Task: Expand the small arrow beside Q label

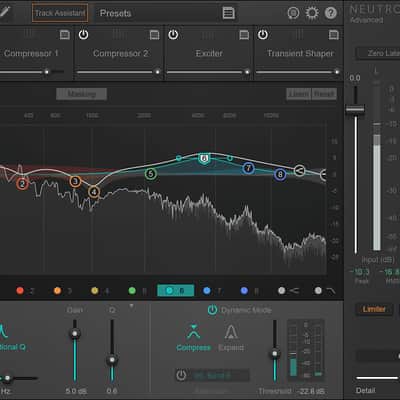Action: click(x=132, y=305)
